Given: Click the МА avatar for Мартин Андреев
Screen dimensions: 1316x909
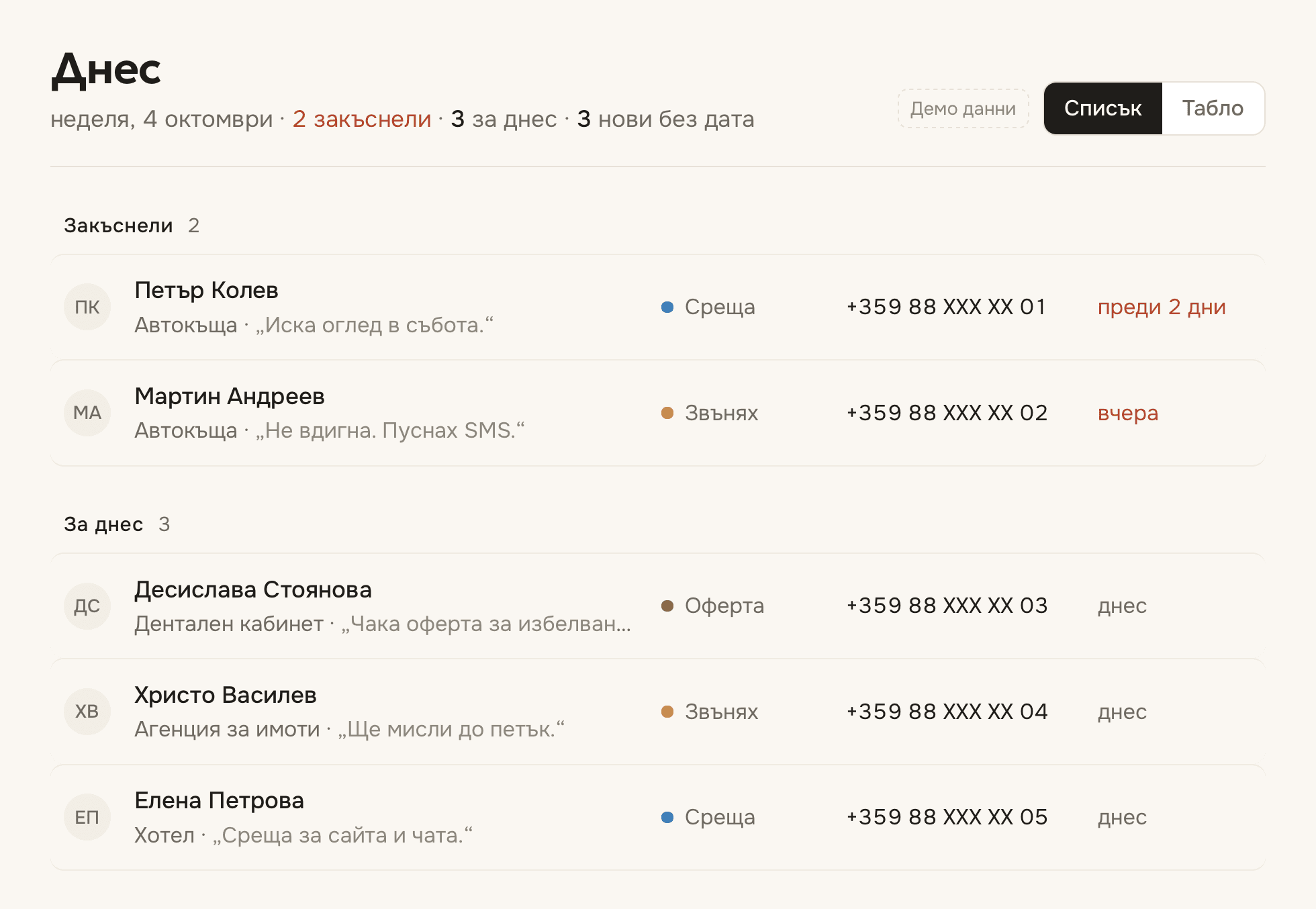Looking at the screenshot, I should [87, 413].
